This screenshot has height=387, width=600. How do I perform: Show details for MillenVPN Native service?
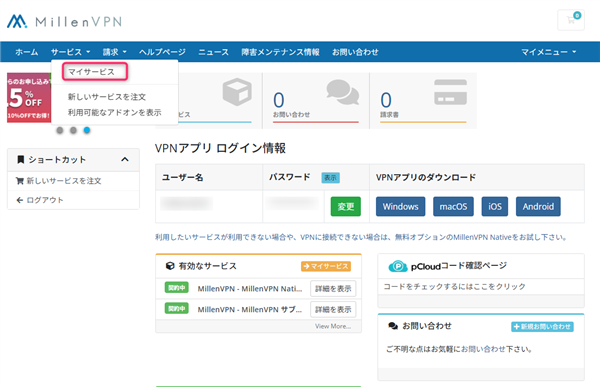tap(333, 289)
